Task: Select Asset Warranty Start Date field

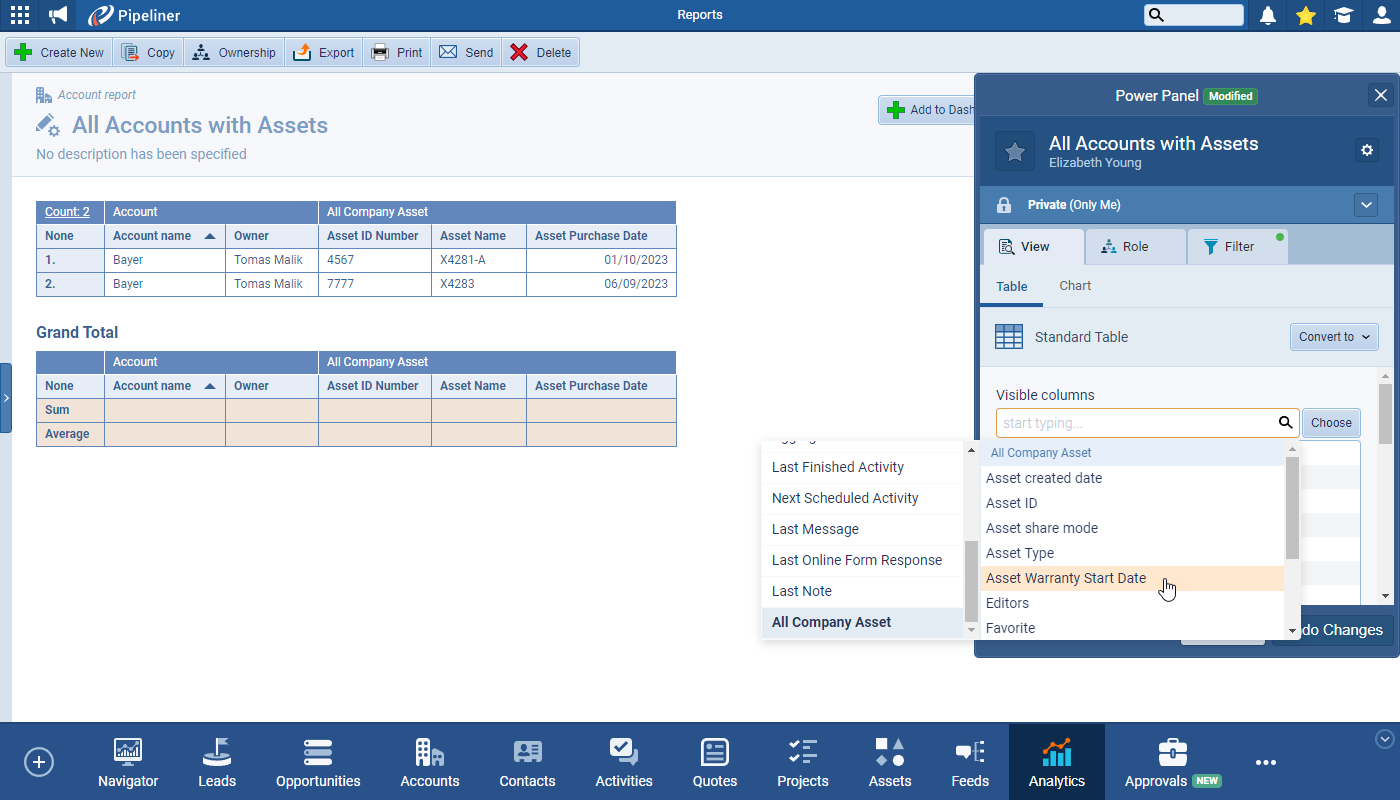Action: [x=1066, y=578]
